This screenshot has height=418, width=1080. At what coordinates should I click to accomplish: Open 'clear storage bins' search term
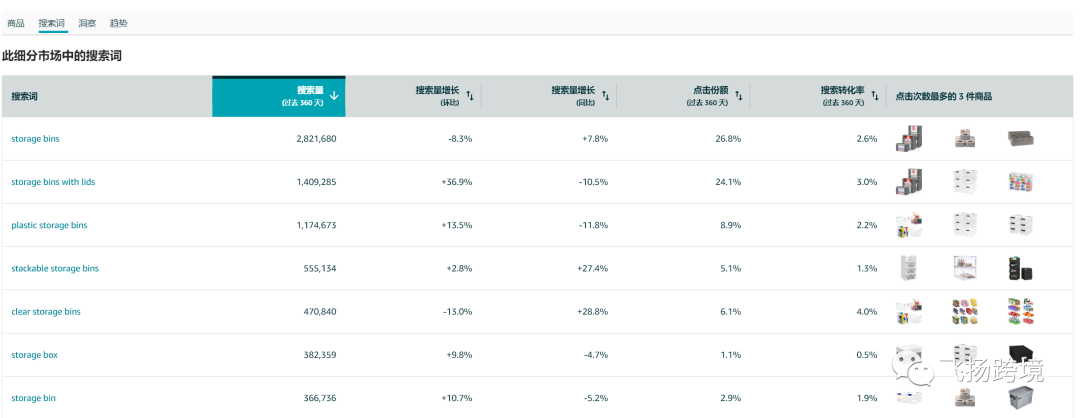[x=46, y=312]
